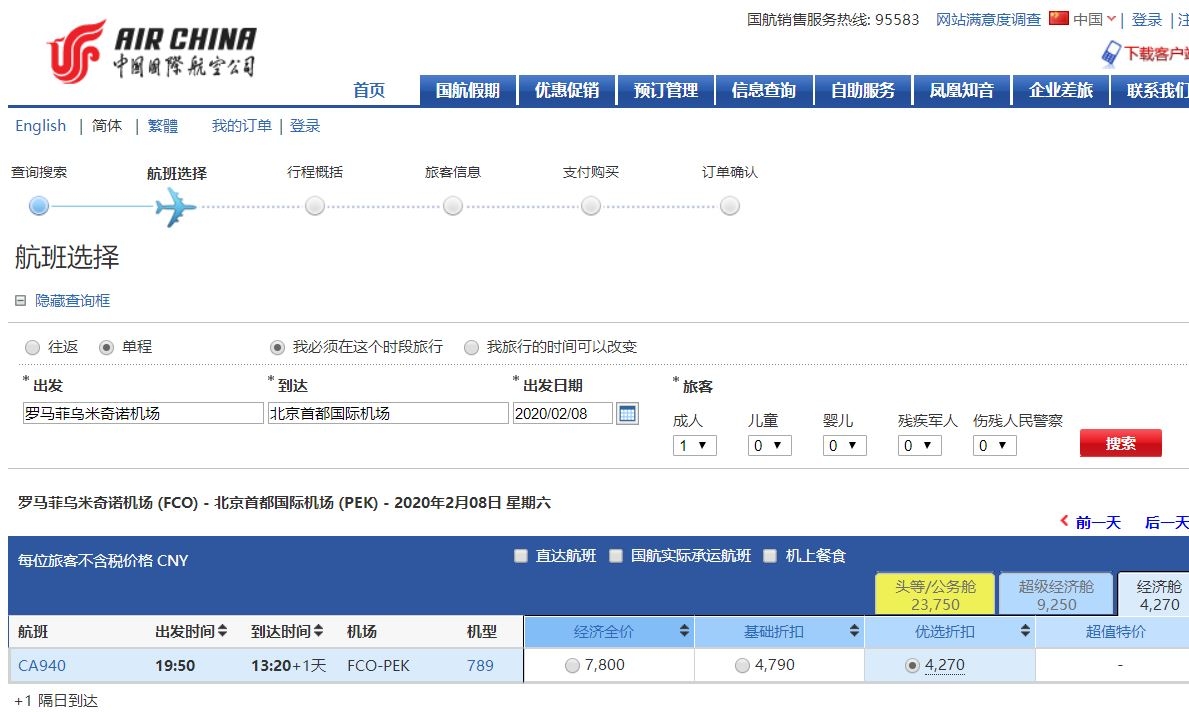
Task: Collapse the query box toggle icon
Action: [x=20, y=300]
